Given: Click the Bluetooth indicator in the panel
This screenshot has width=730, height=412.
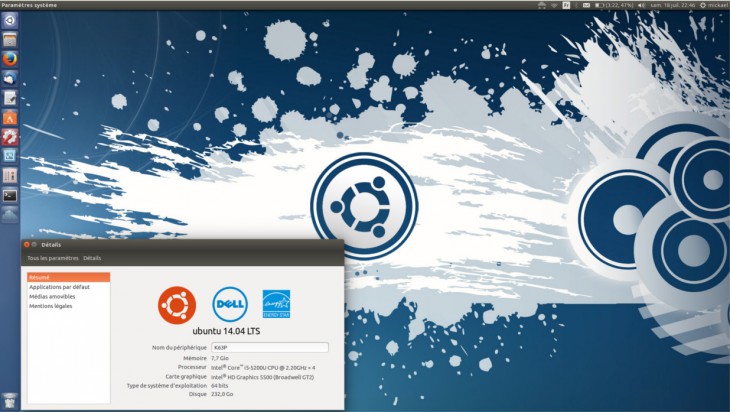Looking at the screenshot, I should pyautogui.click(x=576, y=5).
